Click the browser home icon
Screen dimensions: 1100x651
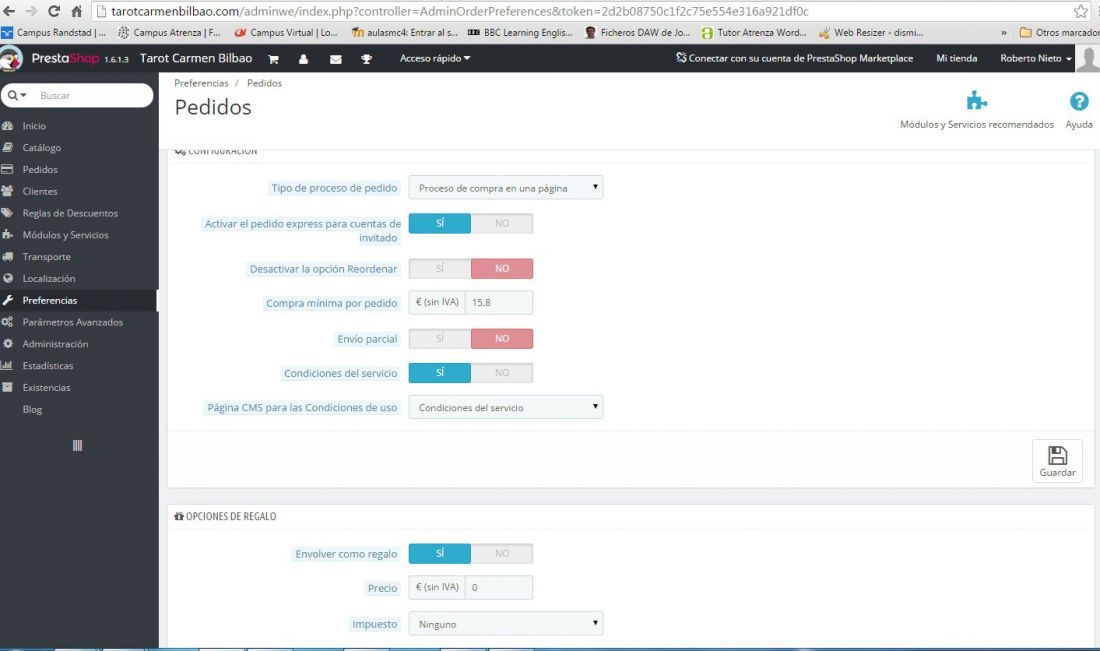[76, 11]
